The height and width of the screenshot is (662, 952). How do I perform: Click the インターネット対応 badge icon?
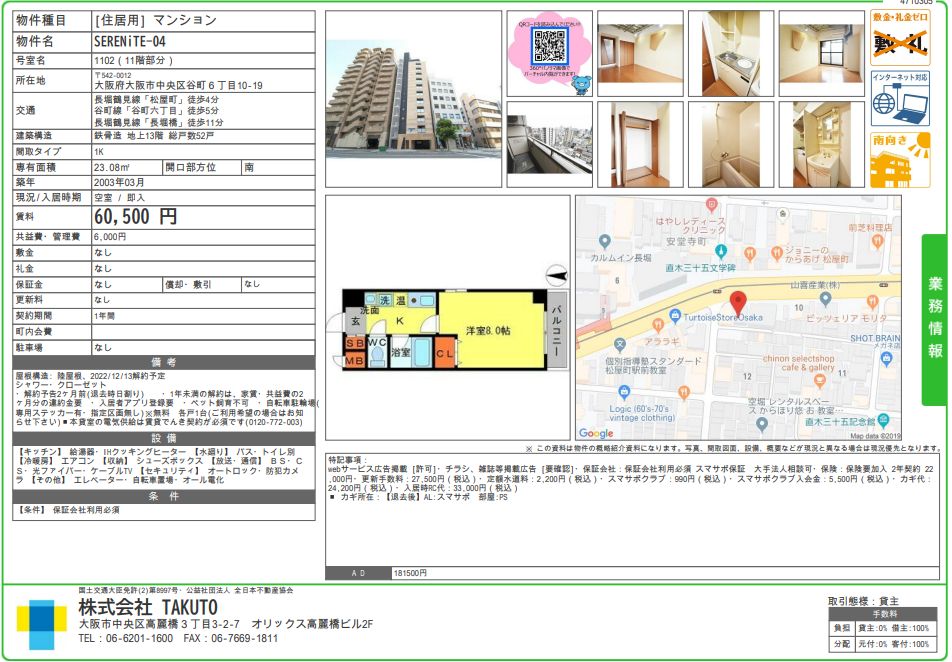(899, 97)
